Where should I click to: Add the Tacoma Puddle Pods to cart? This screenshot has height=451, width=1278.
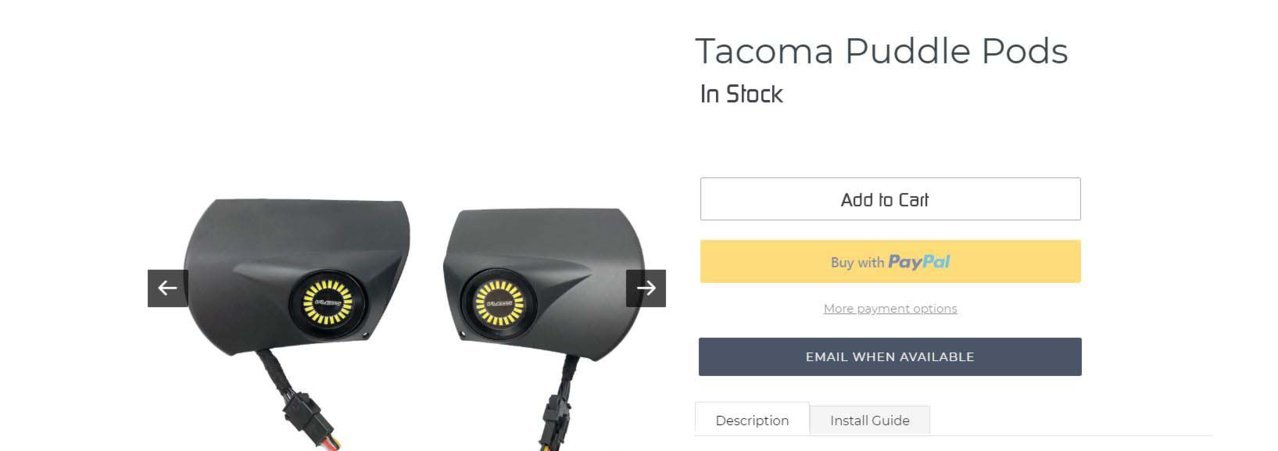(890, 199)
